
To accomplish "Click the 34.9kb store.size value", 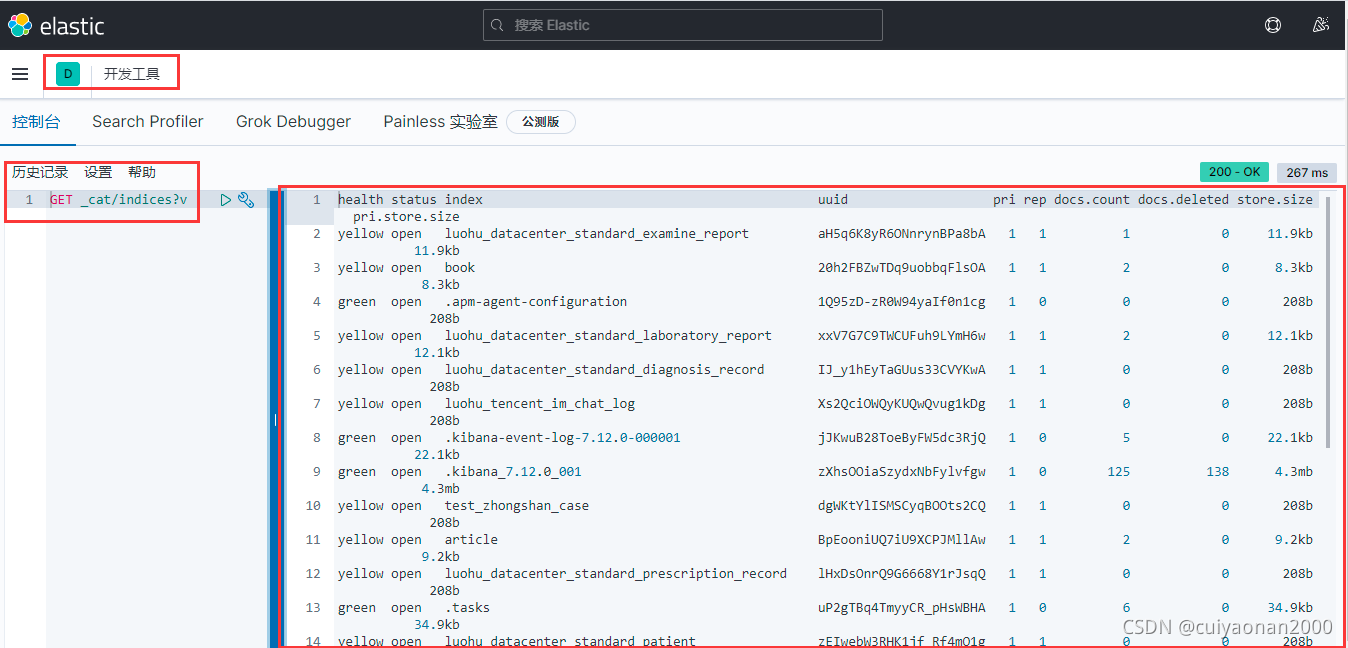I will pos(1290,608).
